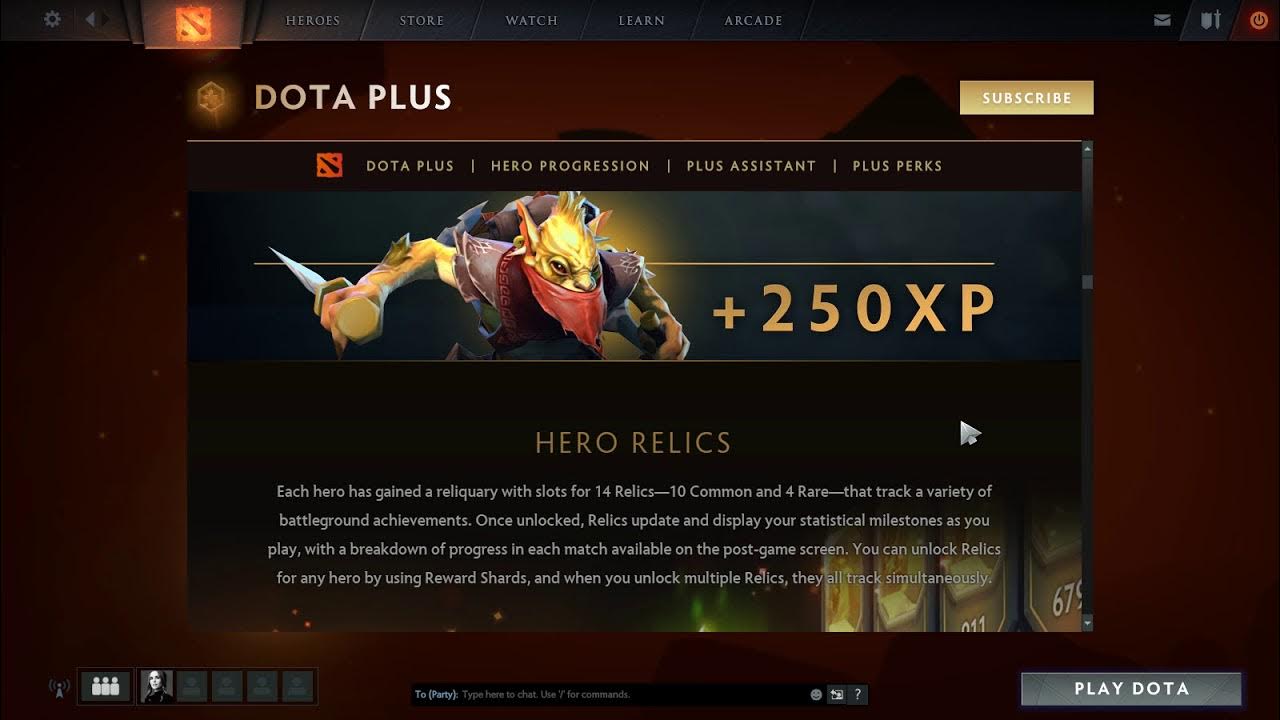
Task: Open the party members group icon
Action: pyautogui.click(x=105, y=686)
